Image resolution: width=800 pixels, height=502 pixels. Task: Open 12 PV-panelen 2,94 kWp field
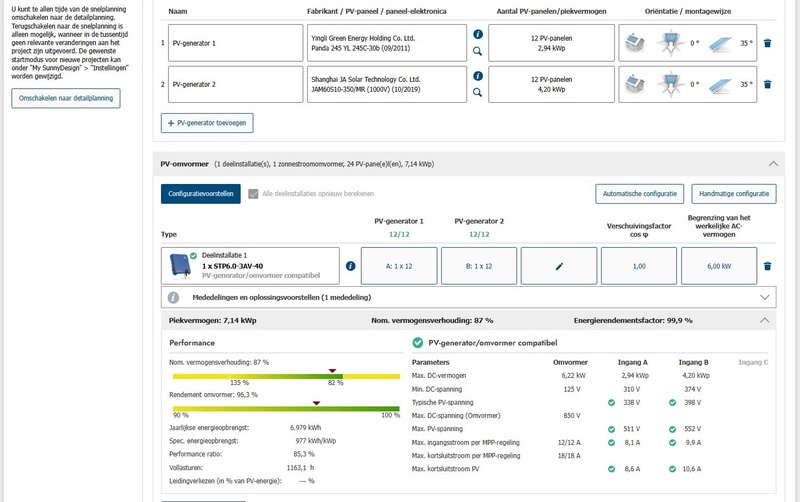551,43
